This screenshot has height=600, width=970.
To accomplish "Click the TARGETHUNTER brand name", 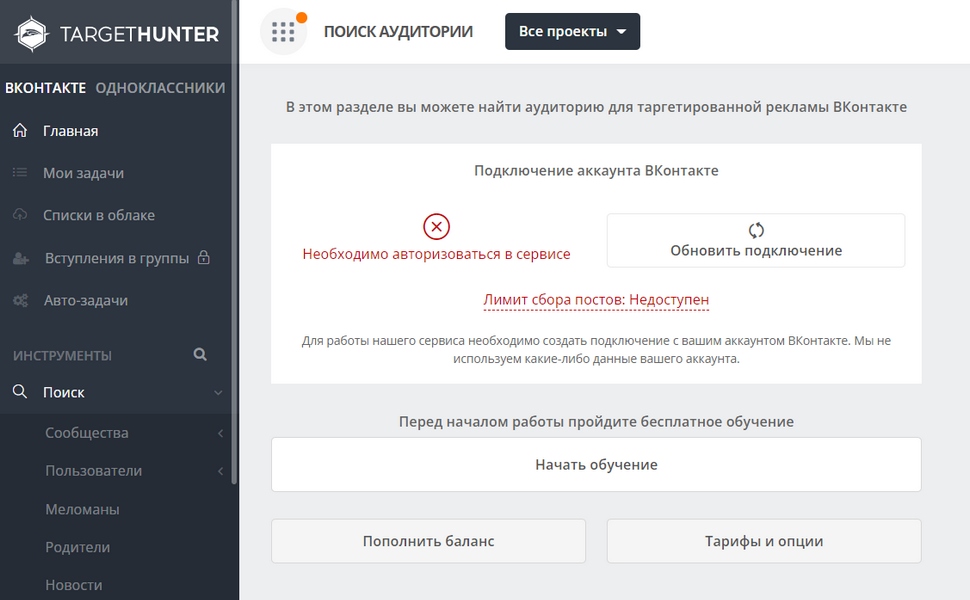I will coord(139,34).
